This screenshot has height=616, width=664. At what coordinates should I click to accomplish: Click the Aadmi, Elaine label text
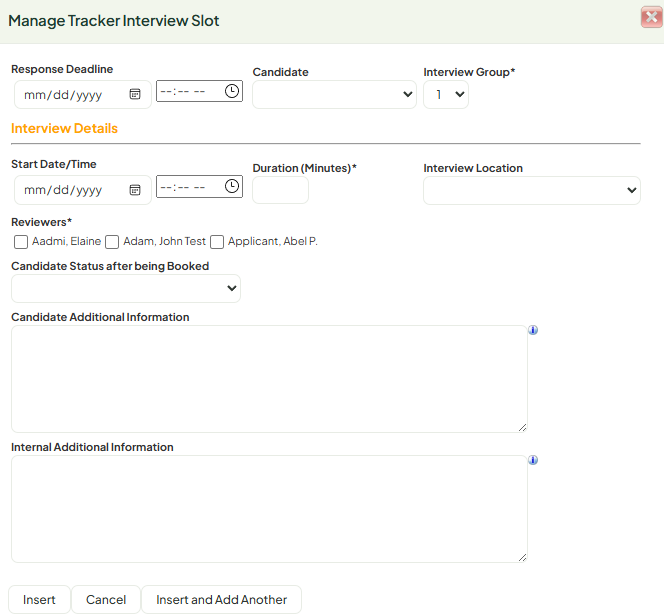[x=66, y=241]
